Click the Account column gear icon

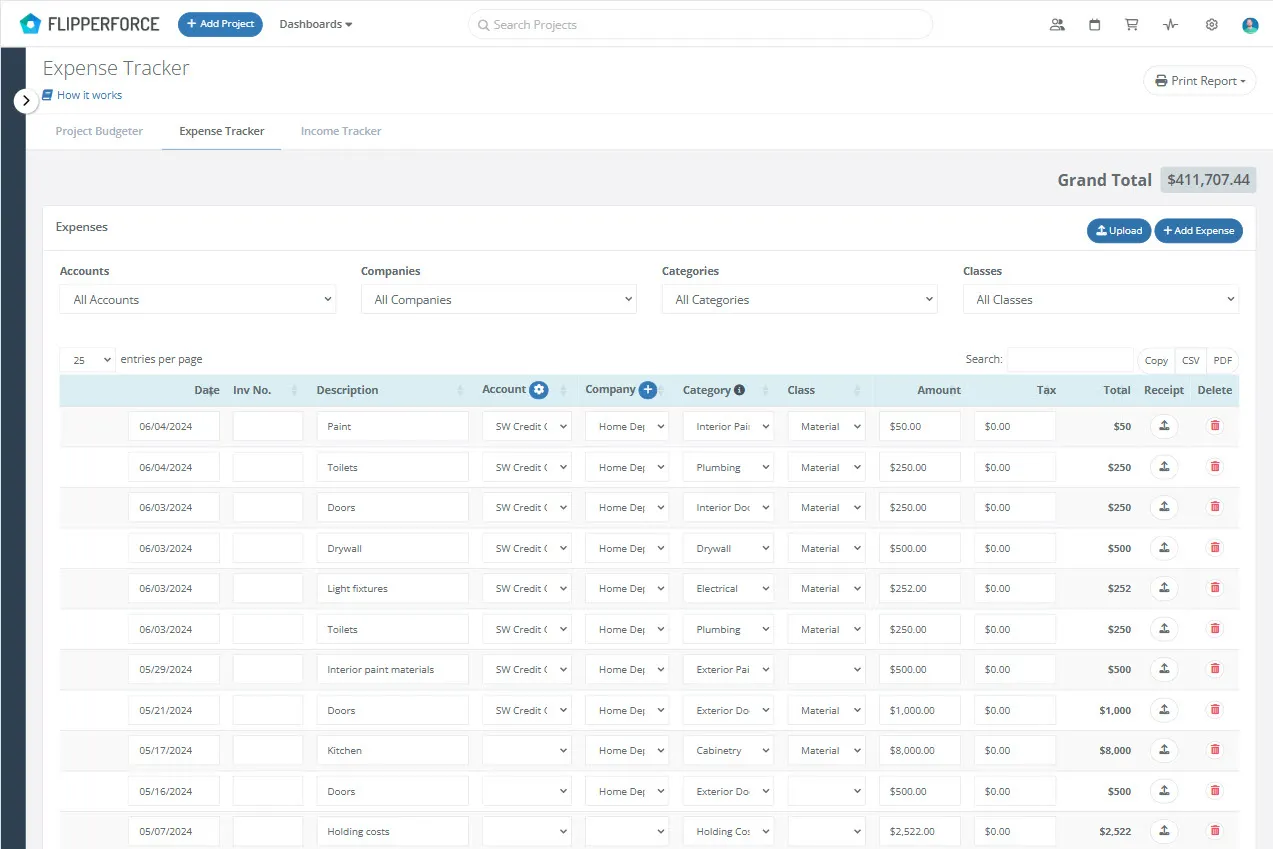pyautogui.click(x=539, y=390)
